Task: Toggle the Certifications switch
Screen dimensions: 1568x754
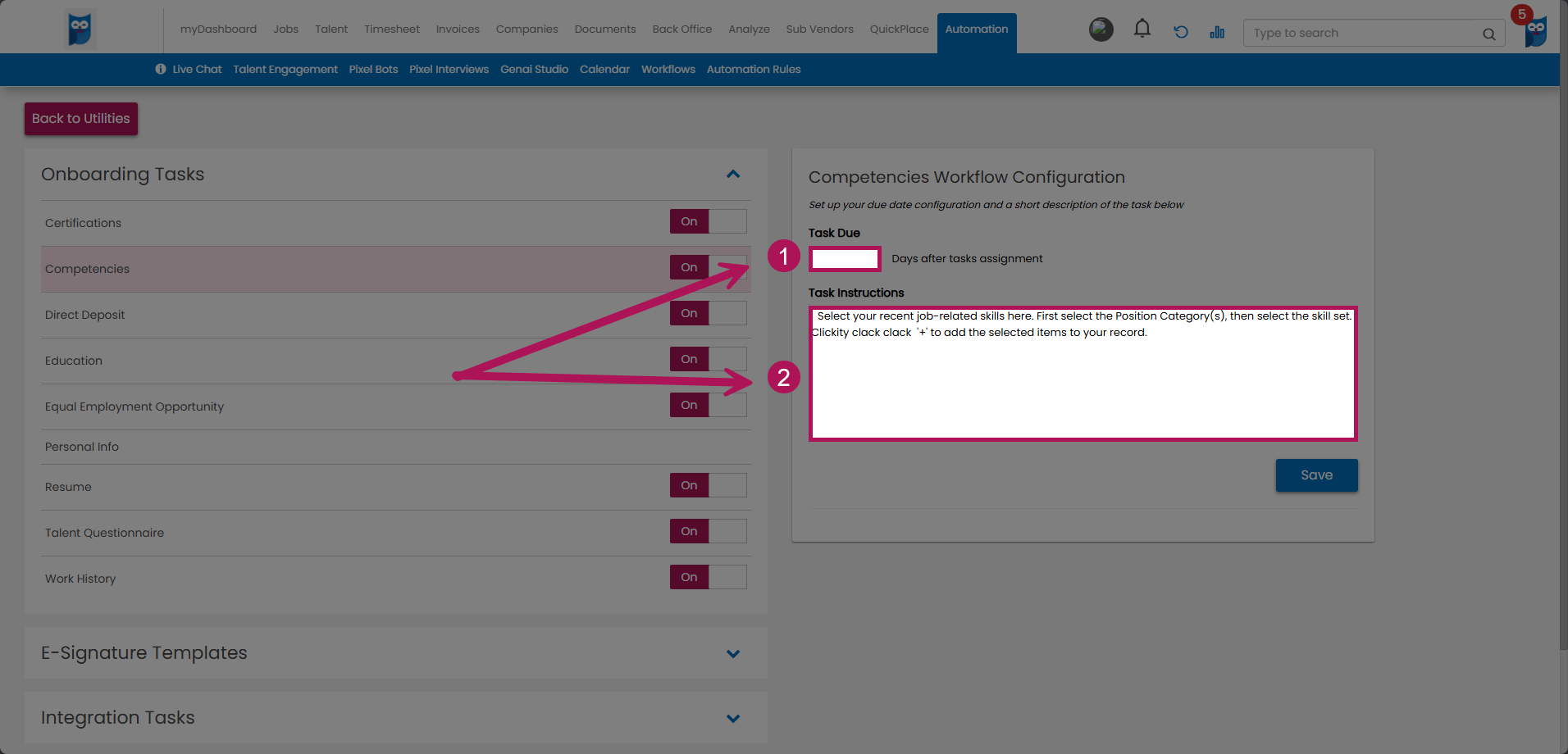Action: 708,221
